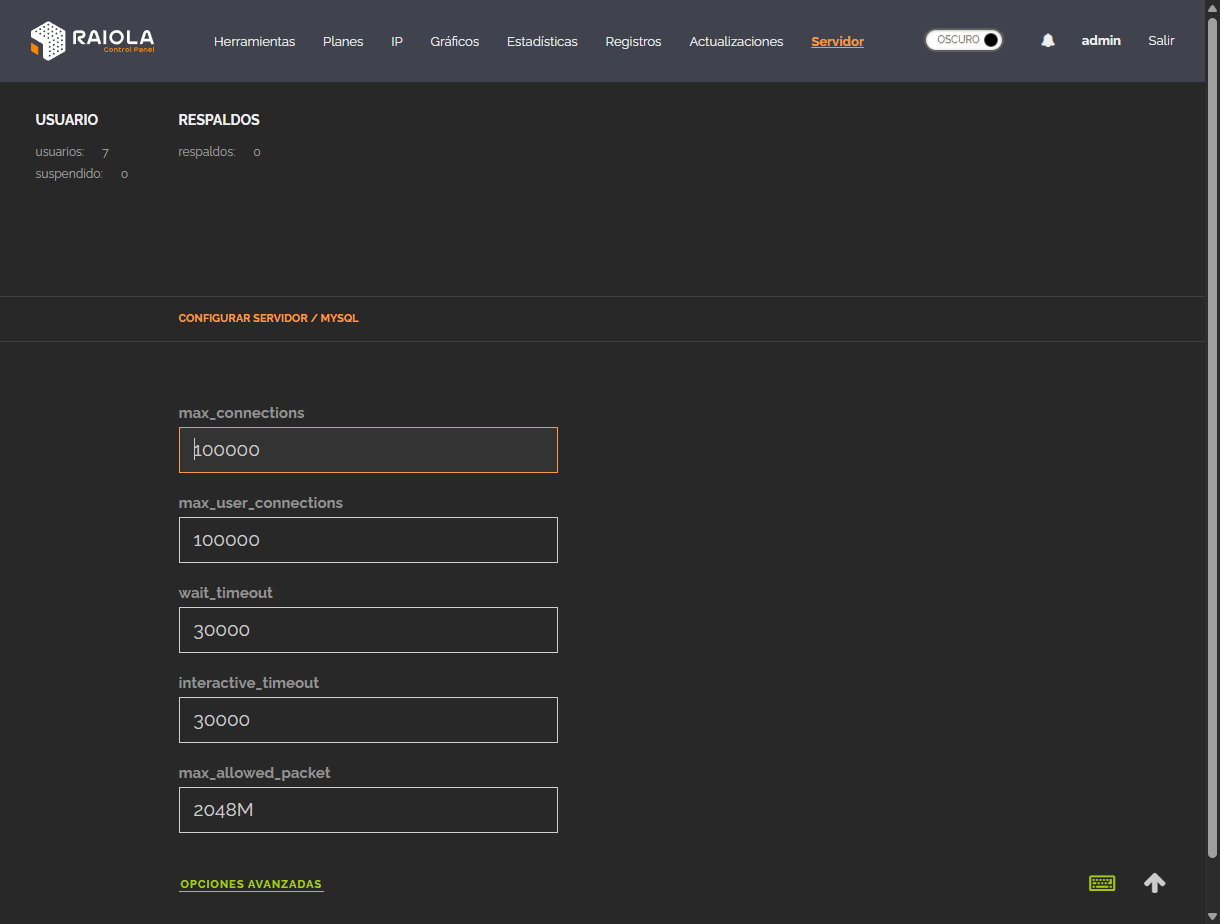The image size is (1220, 924).
Task: Open the notifications bell icon
Action: tap(1048, 41)
